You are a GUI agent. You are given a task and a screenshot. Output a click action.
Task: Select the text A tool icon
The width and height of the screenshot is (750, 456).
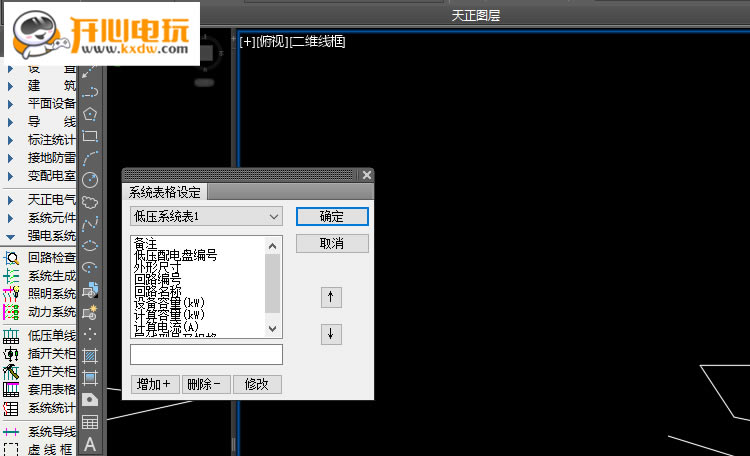tap(90, 445)
